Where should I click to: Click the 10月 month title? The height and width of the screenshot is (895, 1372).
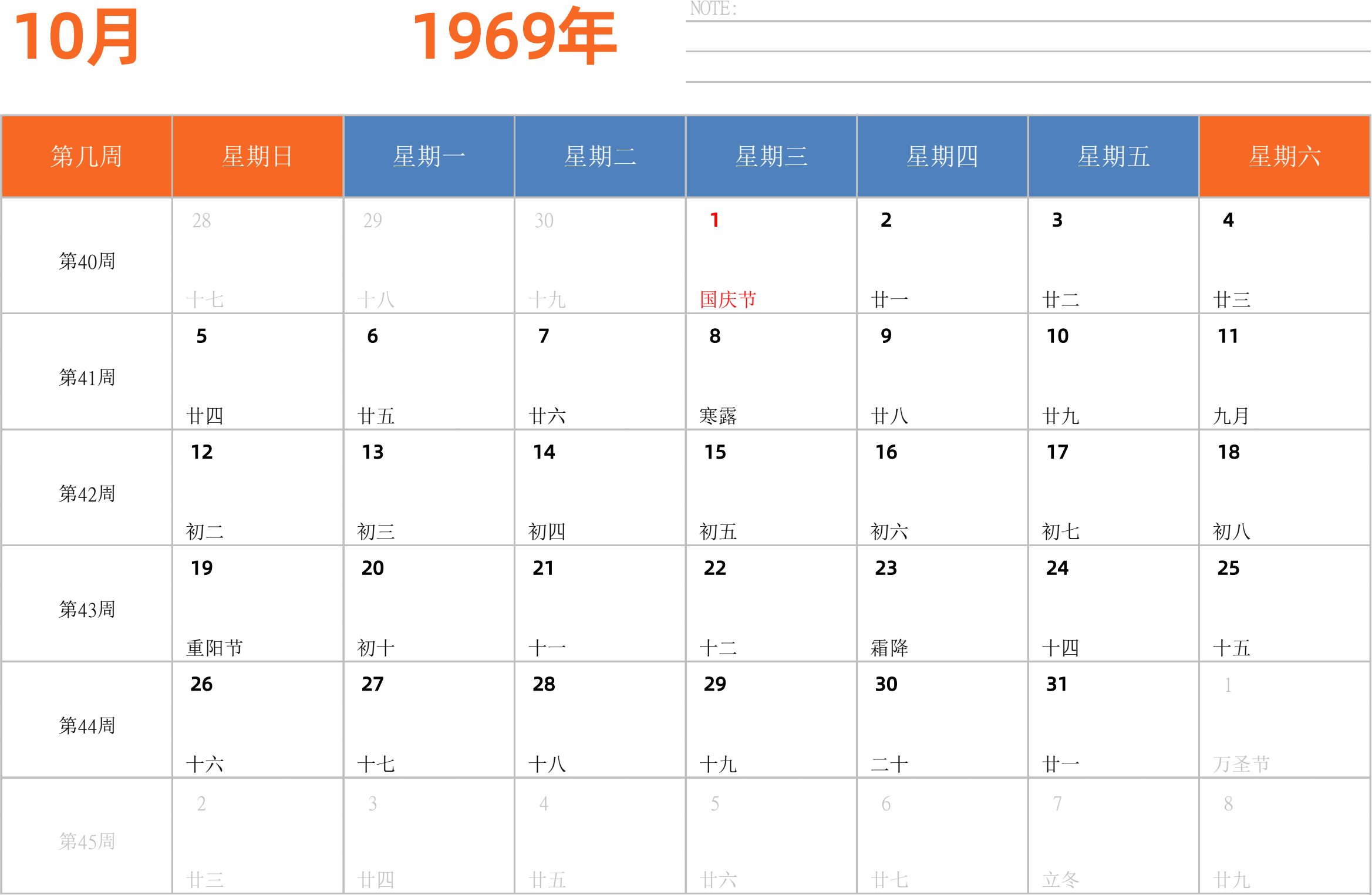[77, 37]
